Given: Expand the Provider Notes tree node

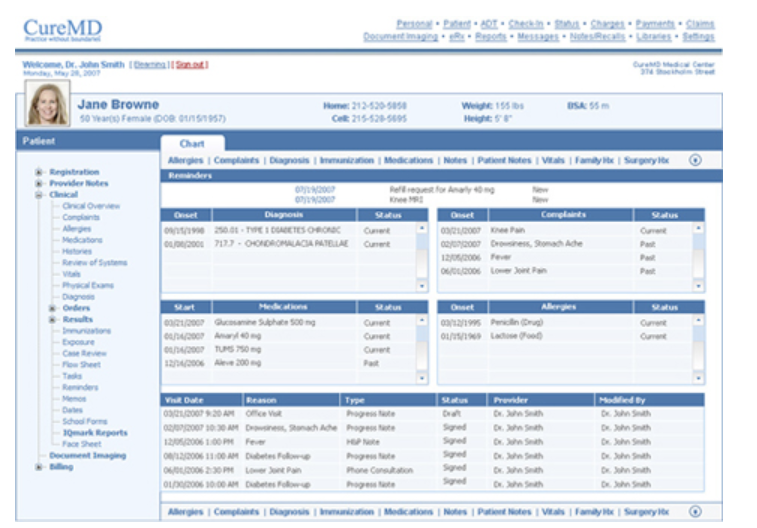Looking at the screenshot, I should click(39, 183).
